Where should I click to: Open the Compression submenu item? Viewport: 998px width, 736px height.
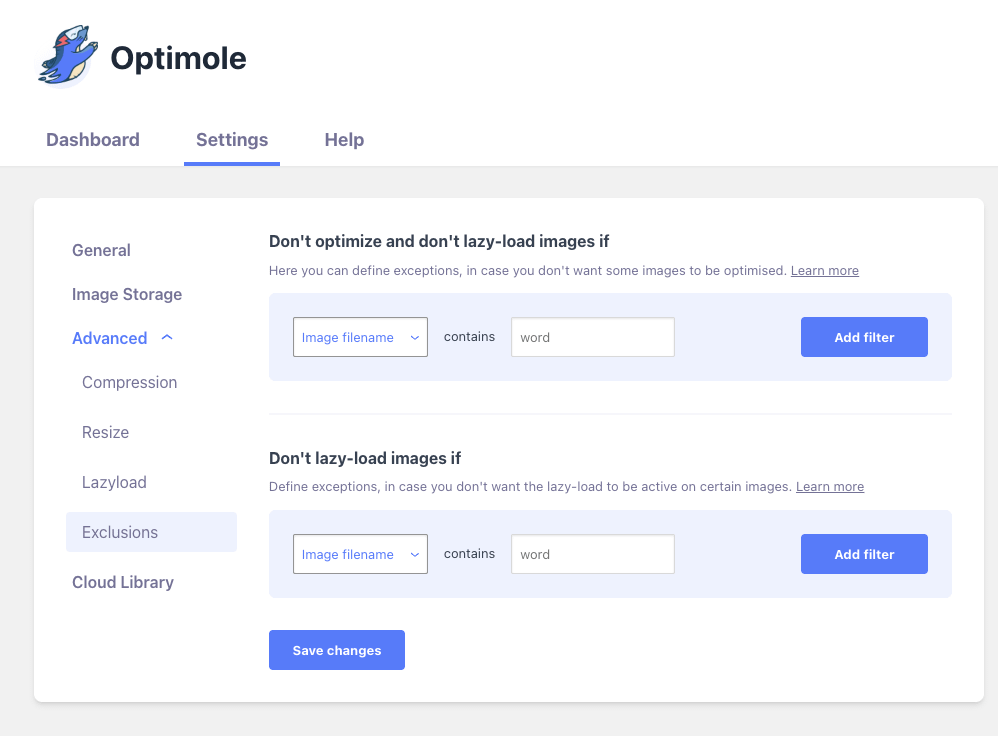coord(129,382)
